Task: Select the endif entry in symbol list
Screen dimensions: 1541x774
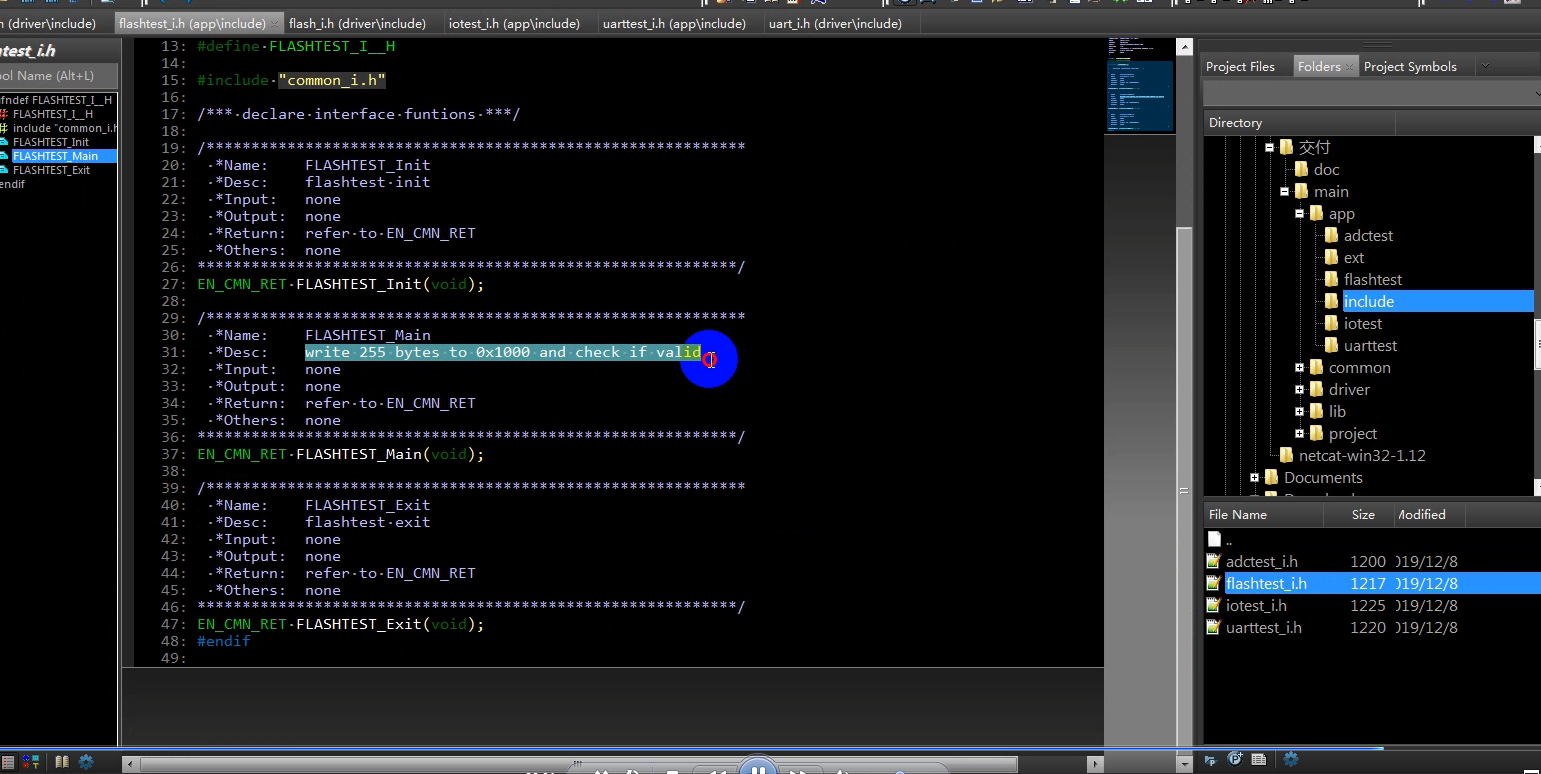Action: point(13,184)
